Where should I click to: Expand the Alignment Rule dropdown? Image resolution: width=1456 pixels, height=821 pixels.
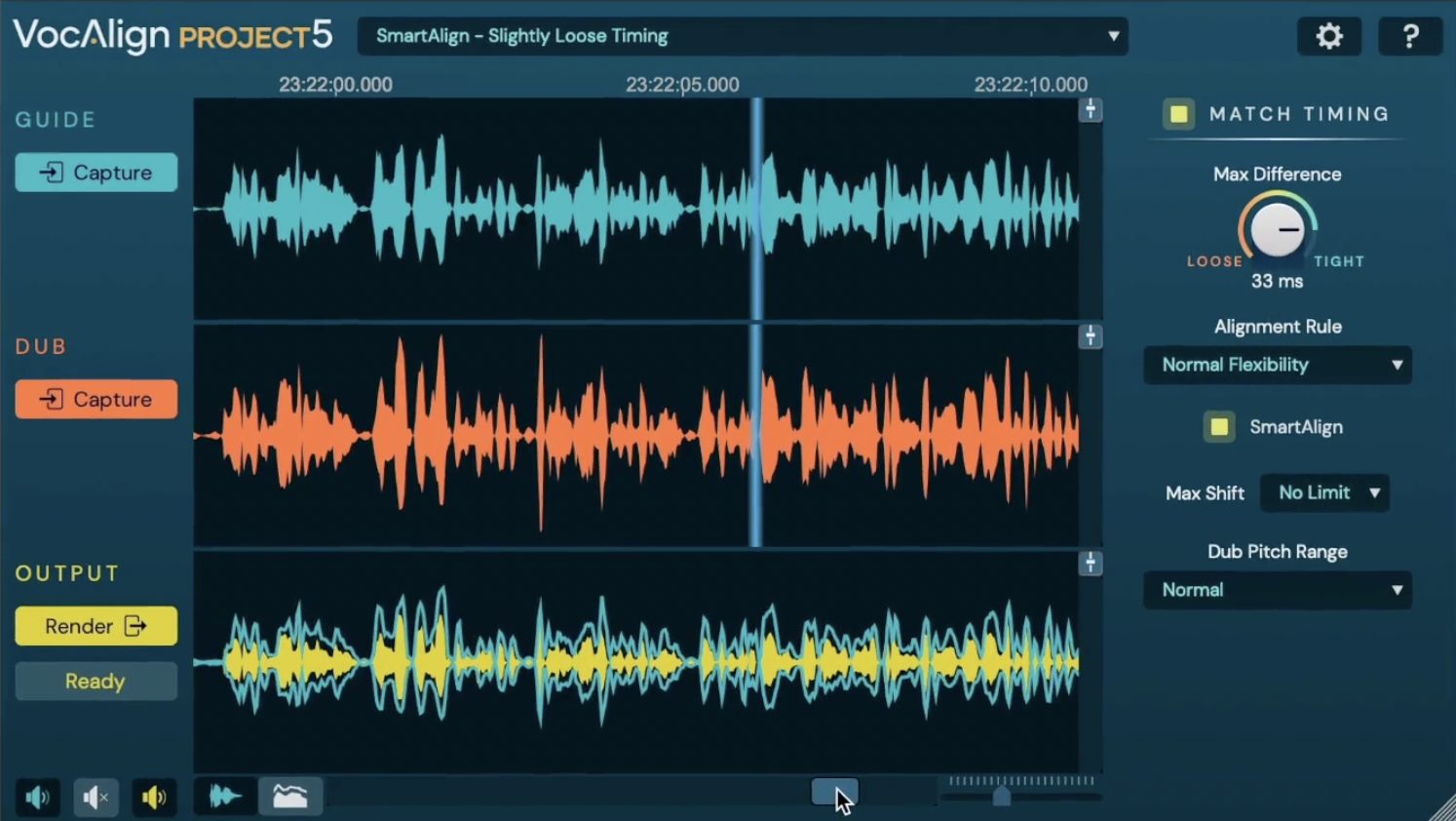click(1277, 365)
